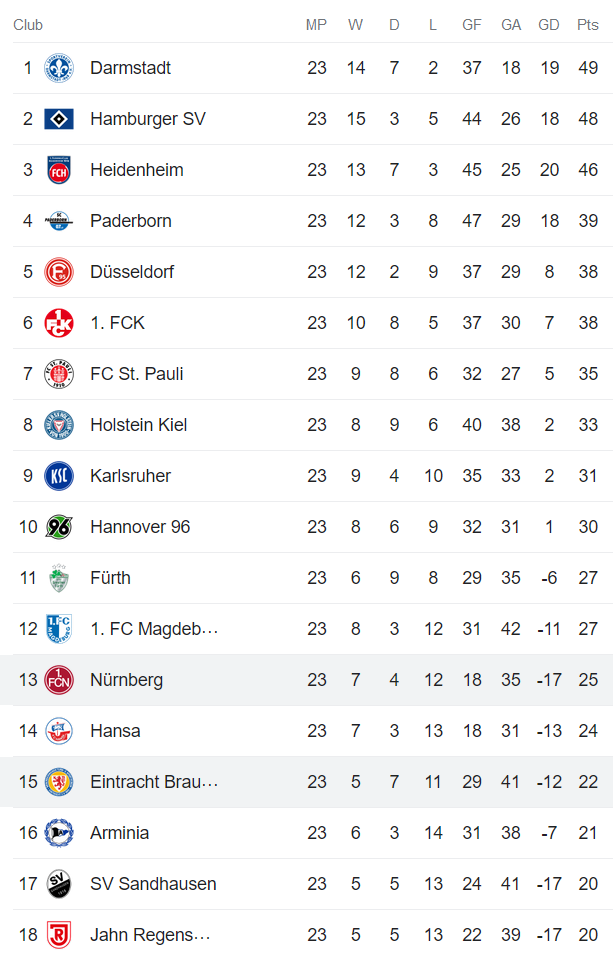The width and height of the screenshot is (613, 968).
Task: Open the Jahn Regensburg truncated team name
Action: click(150, 935)
